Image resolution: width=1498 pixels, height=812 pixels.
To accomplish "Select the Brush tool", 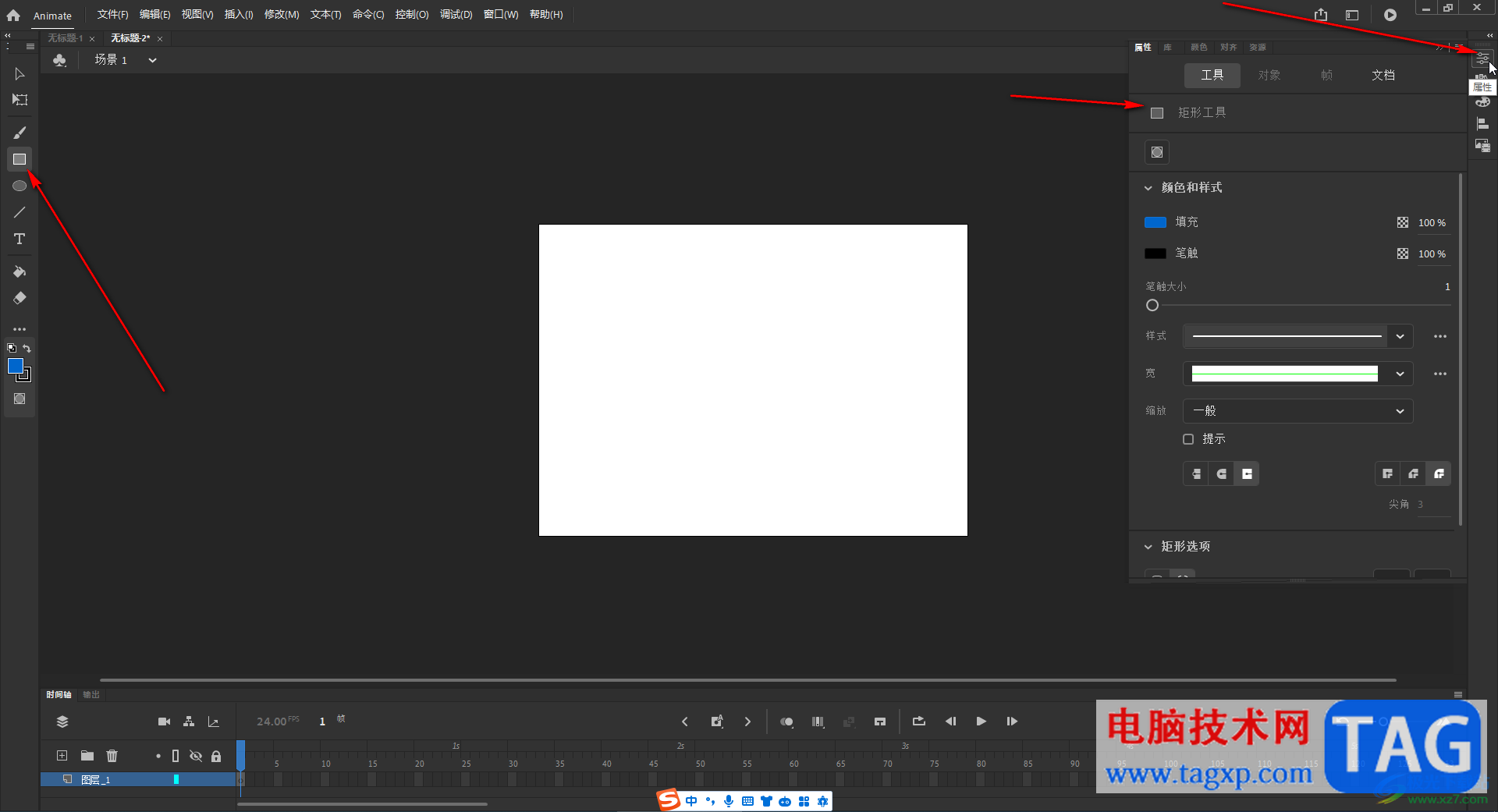I will [x=20, y=133].
